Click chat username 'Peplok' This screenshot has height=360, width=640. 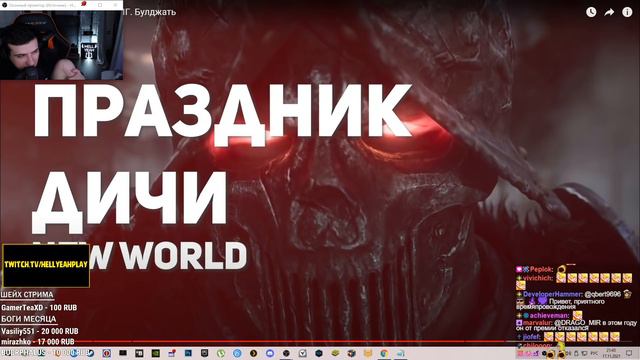(541, 269)
